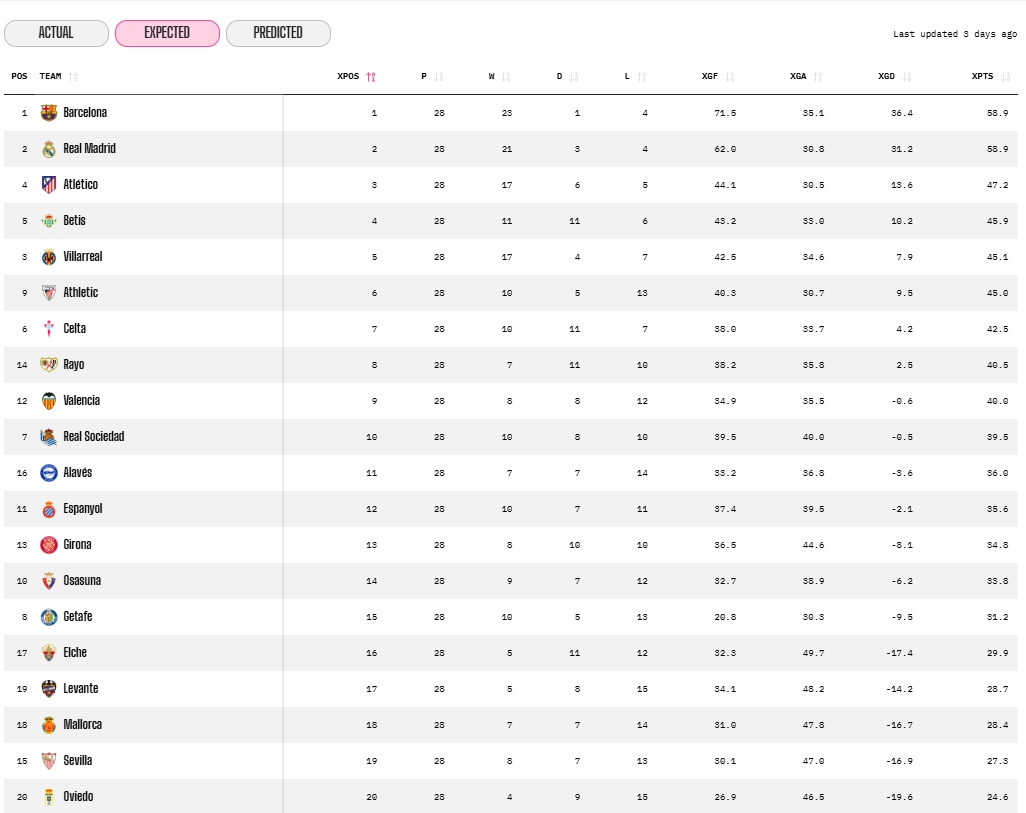The image size is (1026, 813).
Task: Click the Valencia club badge
Action: [47, 400]
